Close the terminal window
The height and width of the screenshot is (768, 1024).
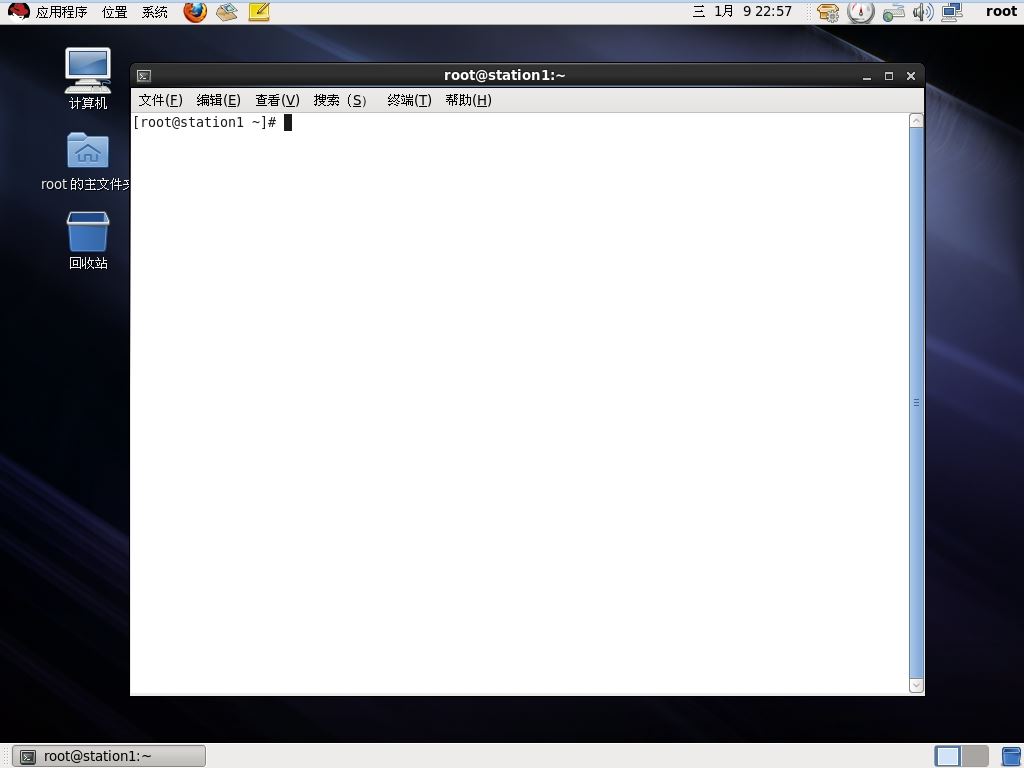(x=911, y=76)
